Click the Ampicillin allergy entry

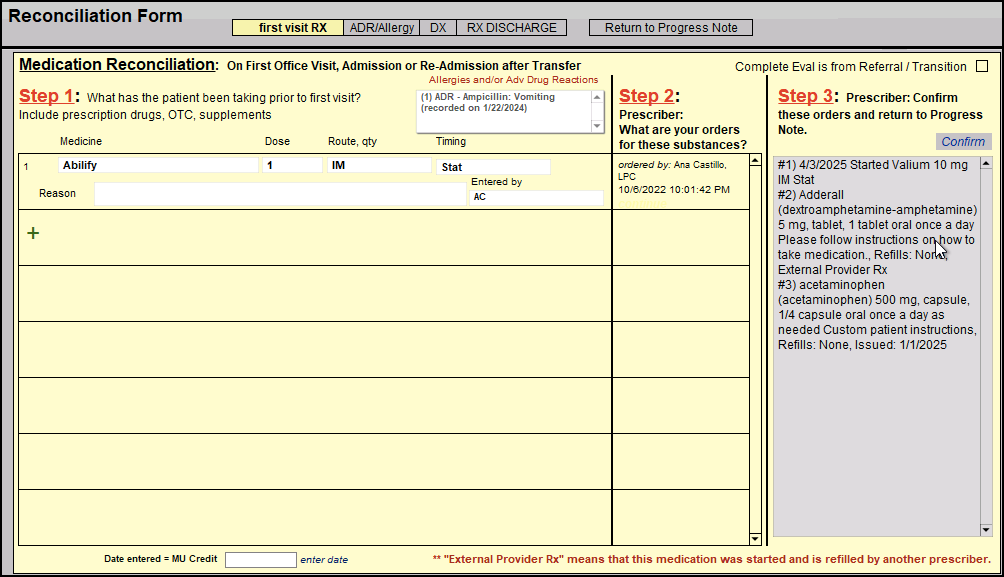tap(500, 103)
